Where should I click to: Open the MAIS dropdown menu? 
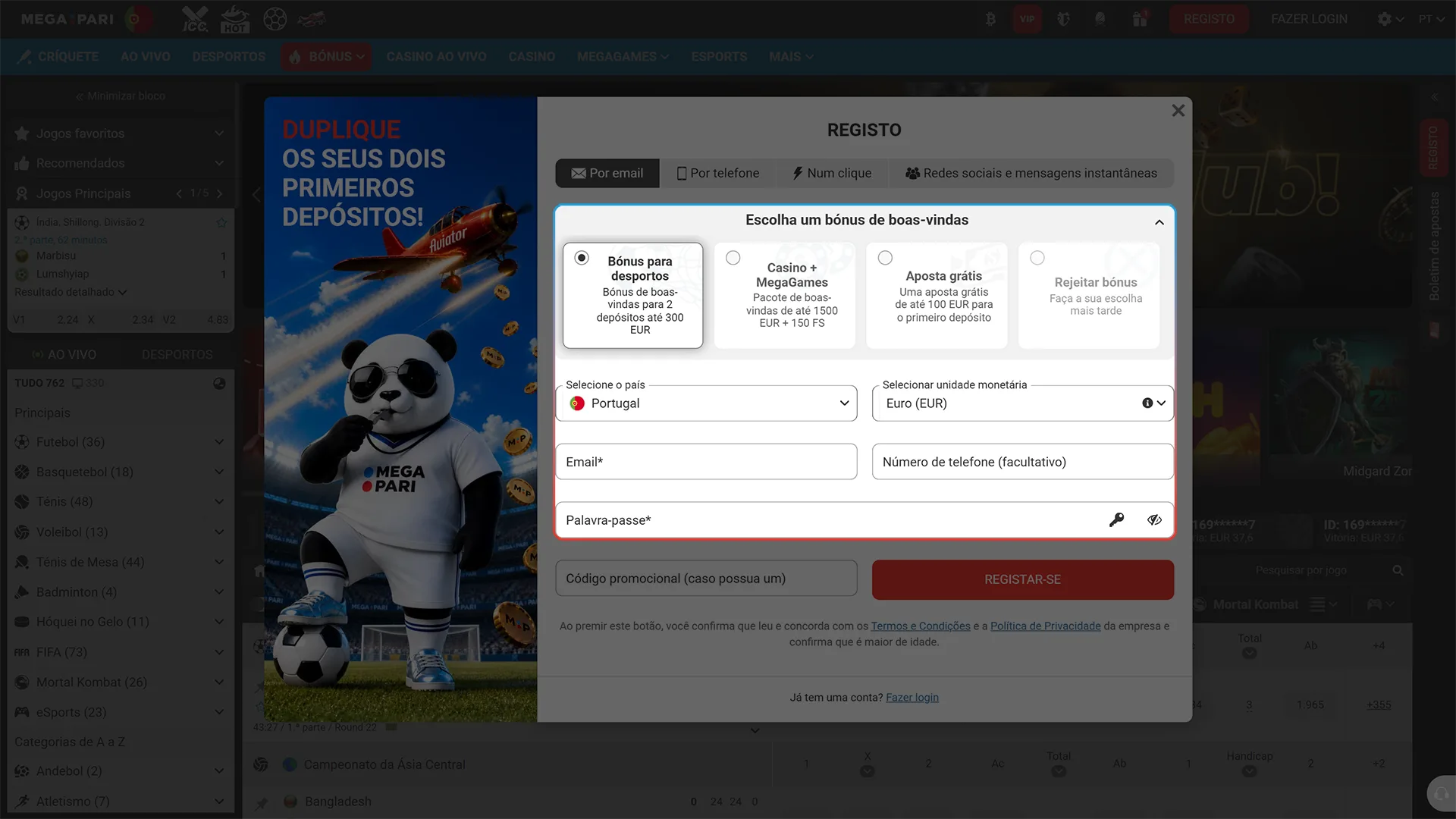tap(791, 57)
